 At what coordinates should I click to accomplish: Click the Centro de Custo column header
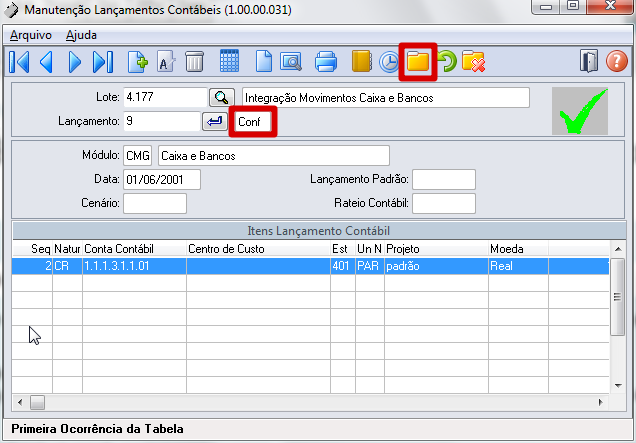258,249
